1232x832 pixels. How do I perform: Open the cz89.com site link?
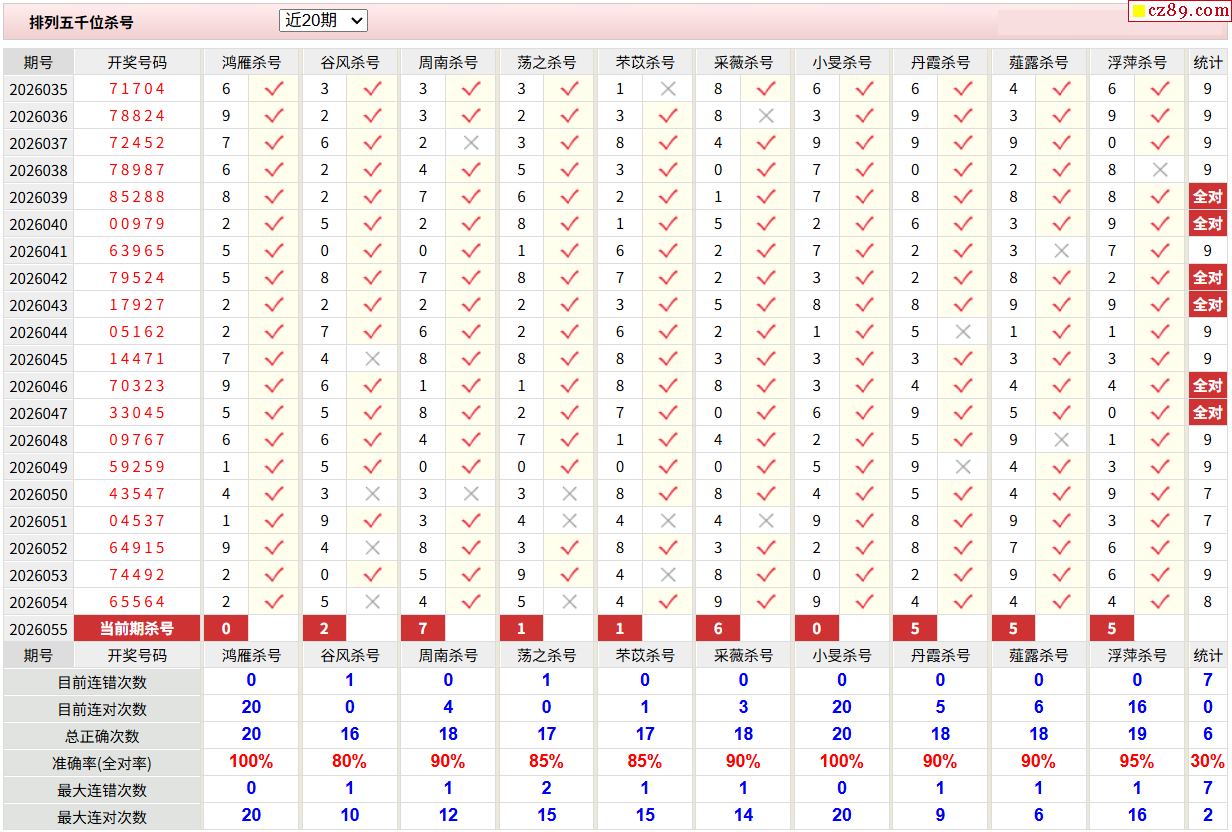coord(1179,11)
